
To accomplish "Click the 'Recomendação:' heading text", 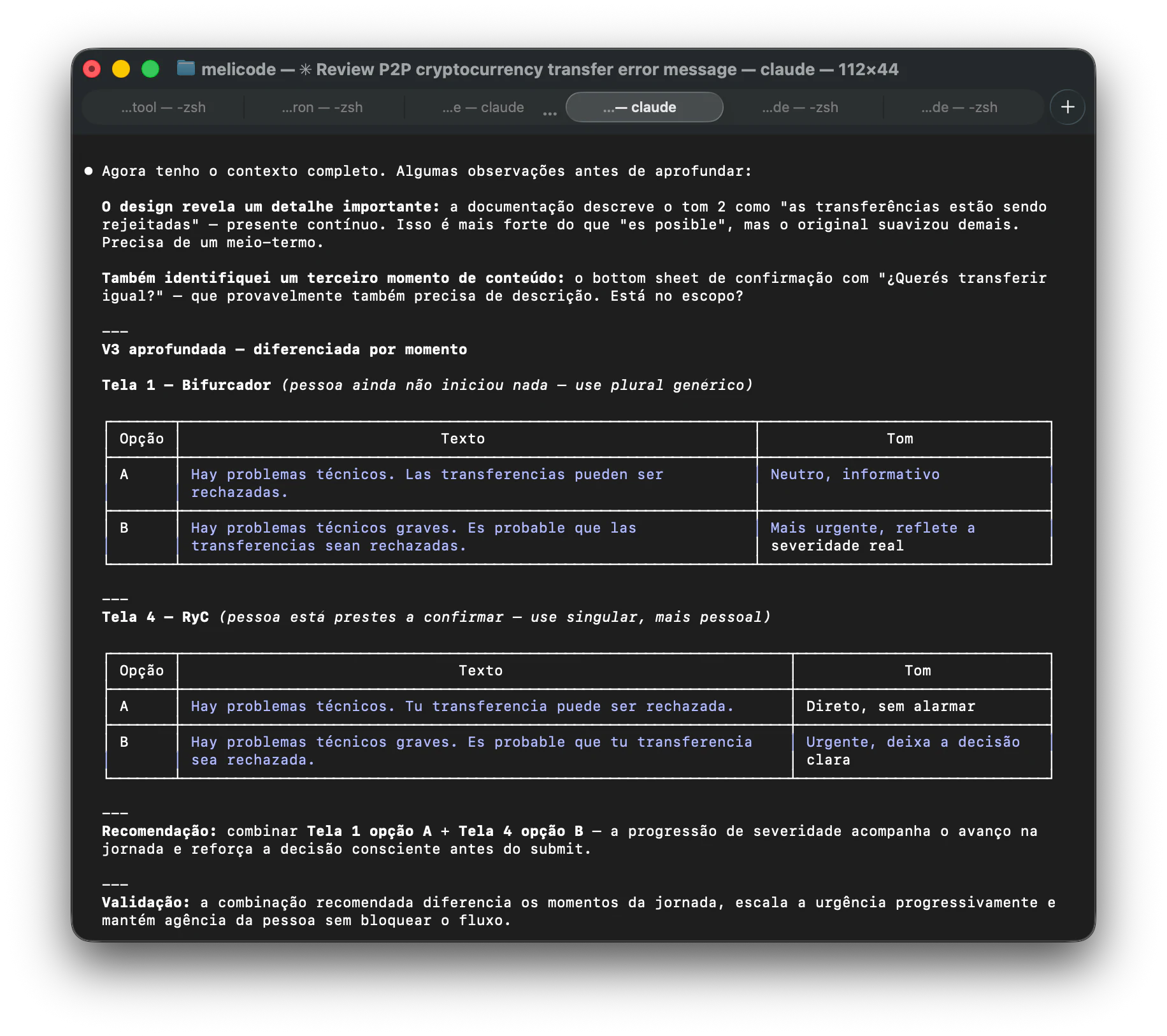I will (159, 831).
